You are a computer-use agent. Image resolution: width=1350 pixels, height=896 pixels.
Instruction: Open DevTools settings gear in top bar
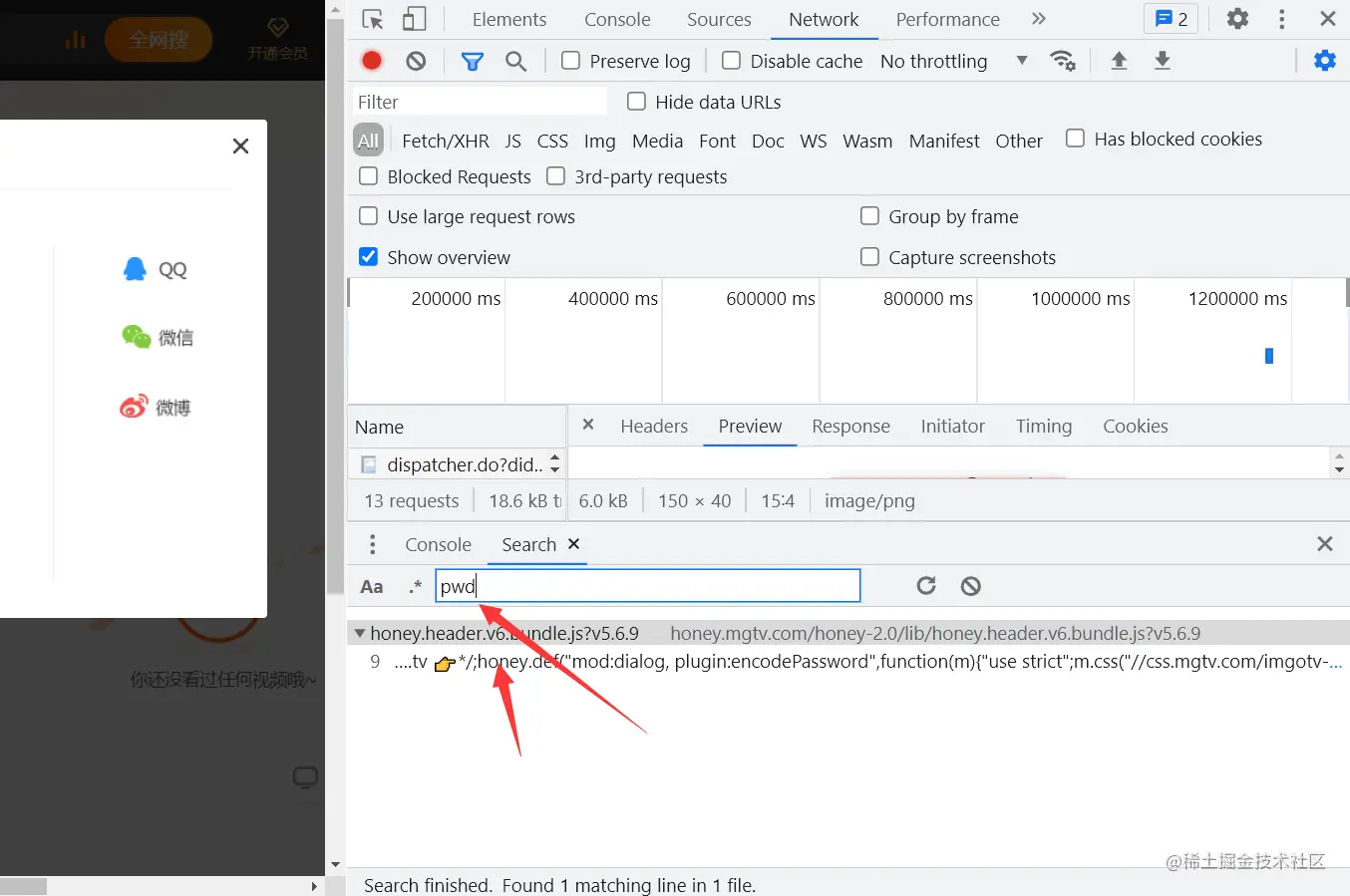[1237, 19]
